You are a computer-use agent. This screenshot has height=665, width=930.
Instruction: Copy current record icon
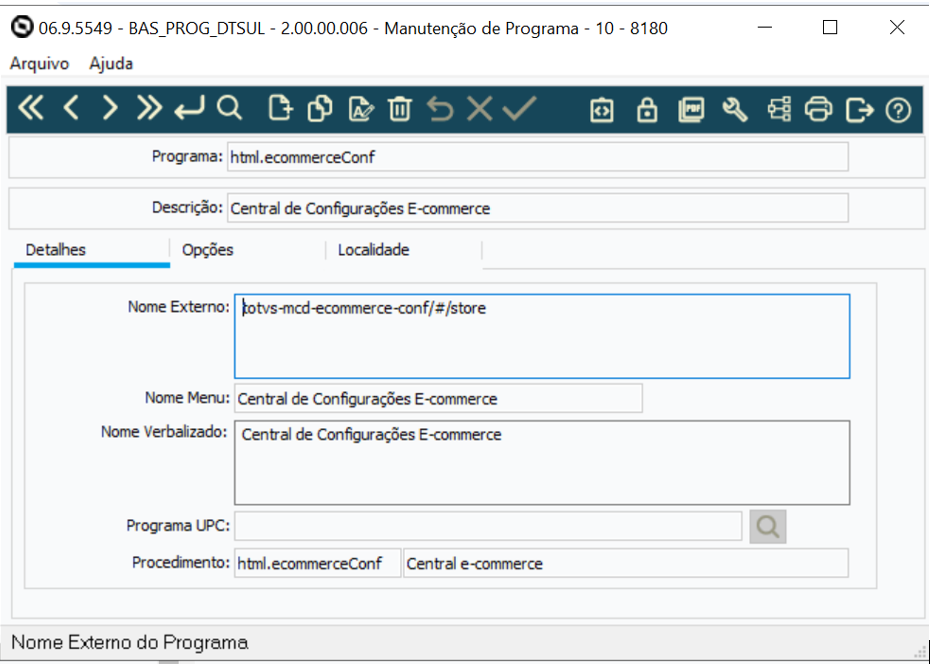click(320, 109)
